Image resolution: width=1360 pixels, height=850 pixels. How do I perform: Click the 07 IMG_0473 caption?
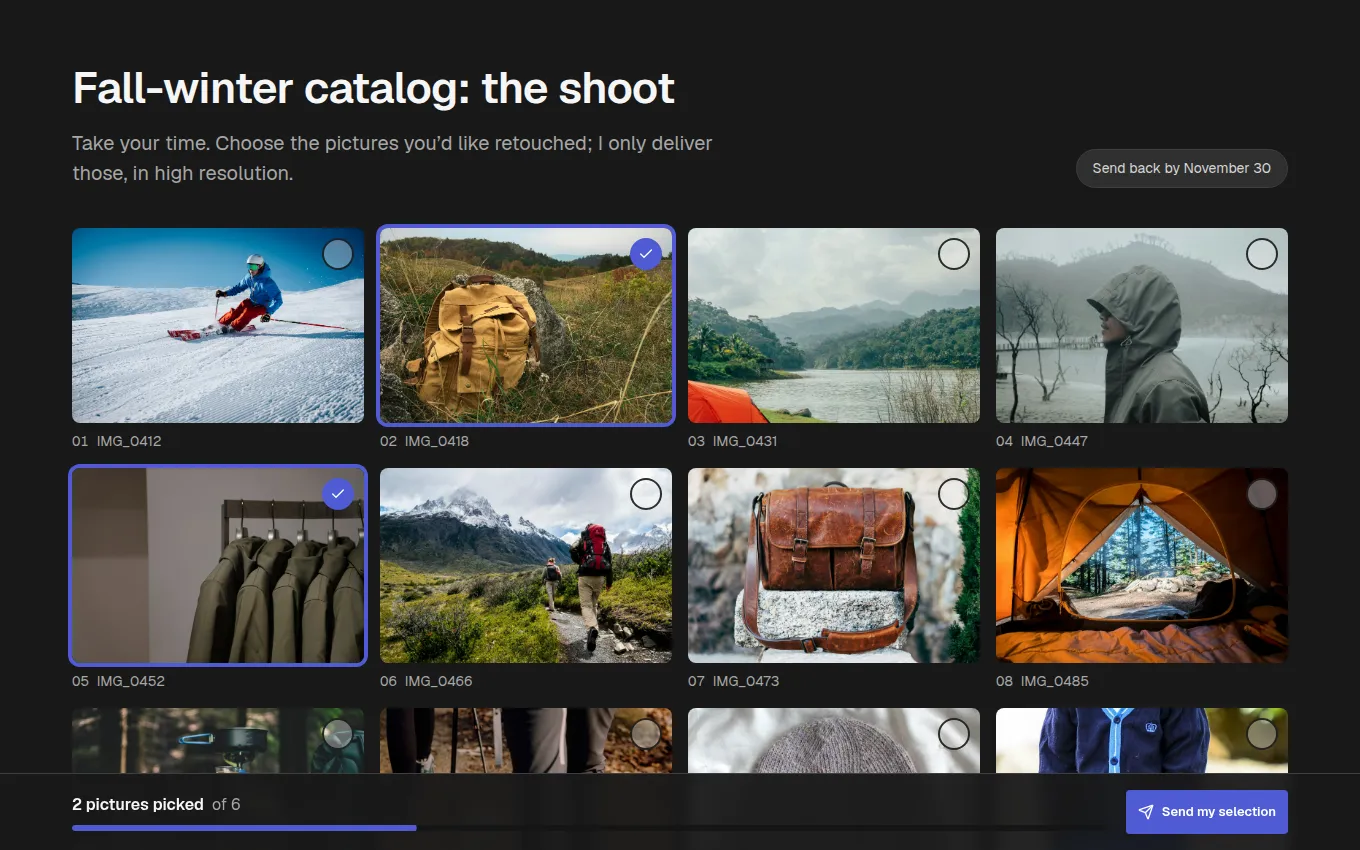tap(734, 681)
